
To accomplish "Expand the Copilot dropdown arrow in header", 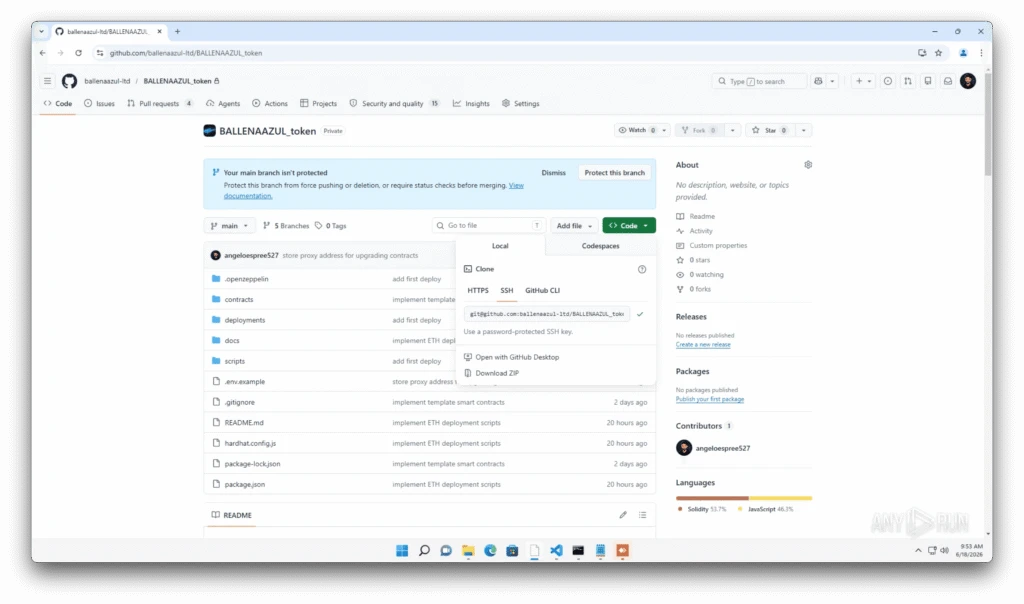I will pyautogui.click(x=832, y=81).
